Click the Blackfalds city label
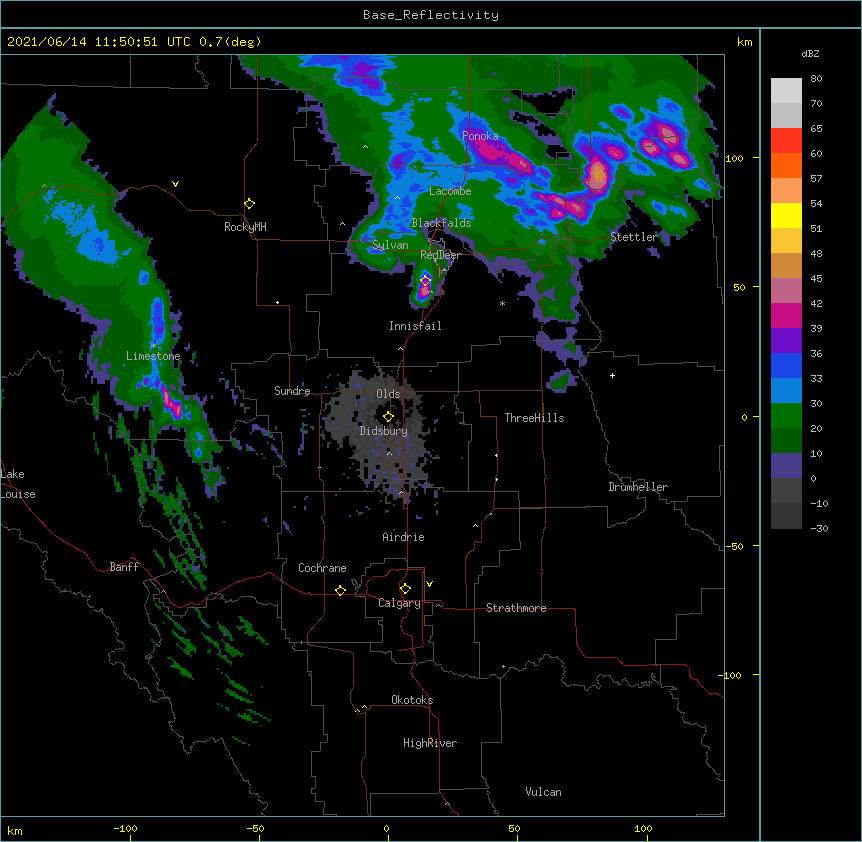 (x=441, y=223)
